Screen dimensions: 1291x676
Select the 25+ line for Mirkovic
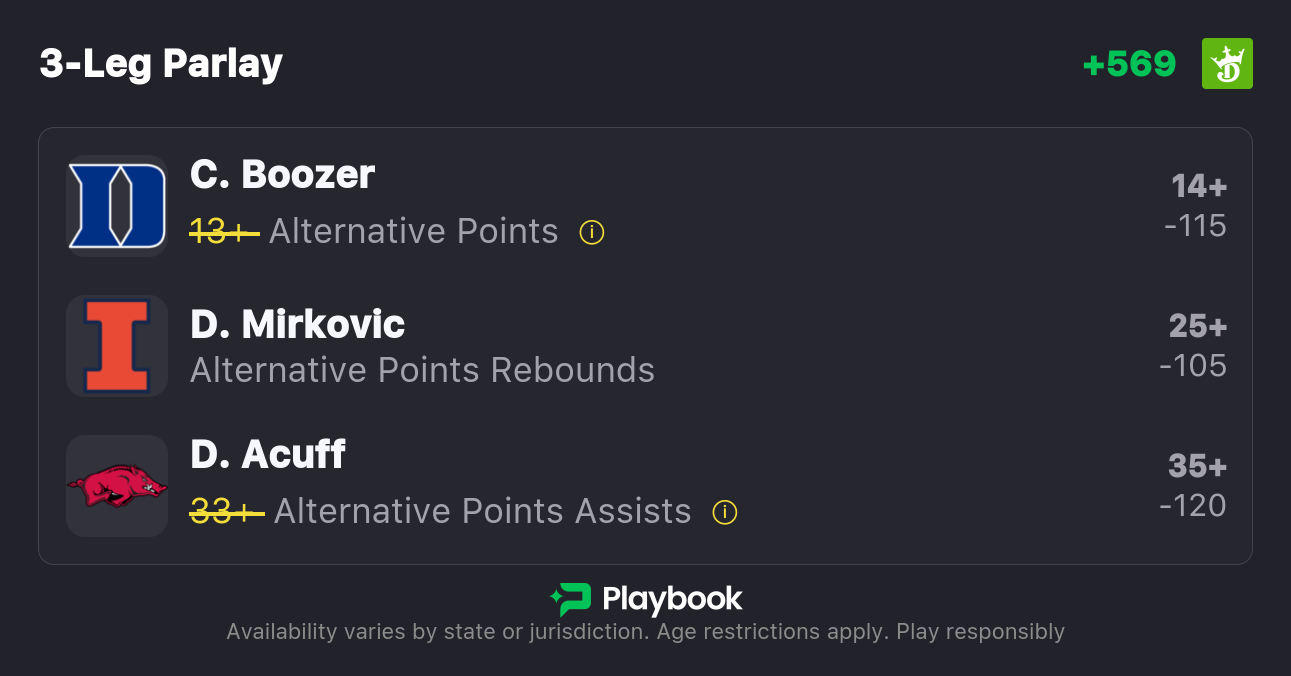pyautogui.click(x=1197, y=327)
